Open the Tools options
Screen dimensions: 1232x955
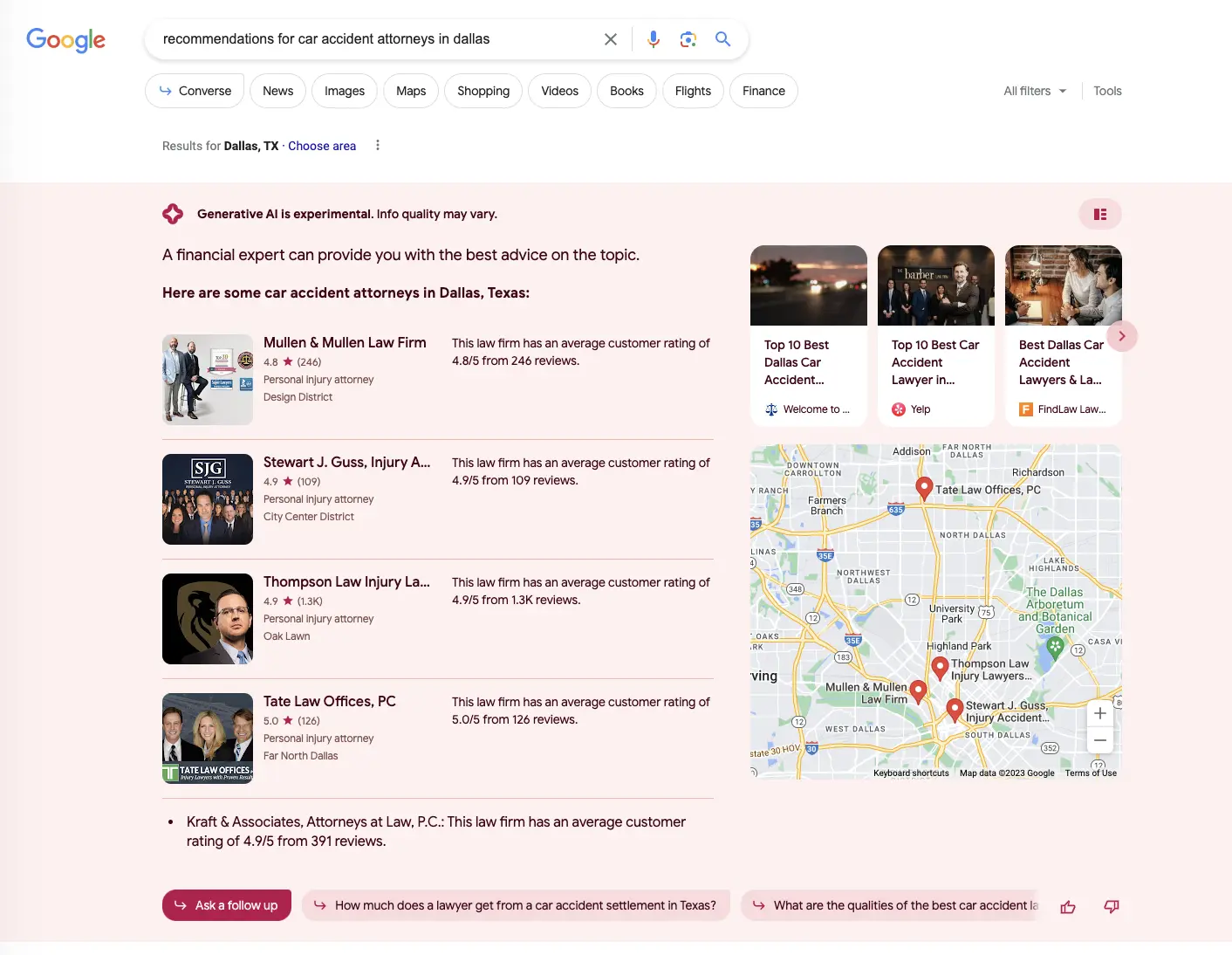[x=1107, y=91]
